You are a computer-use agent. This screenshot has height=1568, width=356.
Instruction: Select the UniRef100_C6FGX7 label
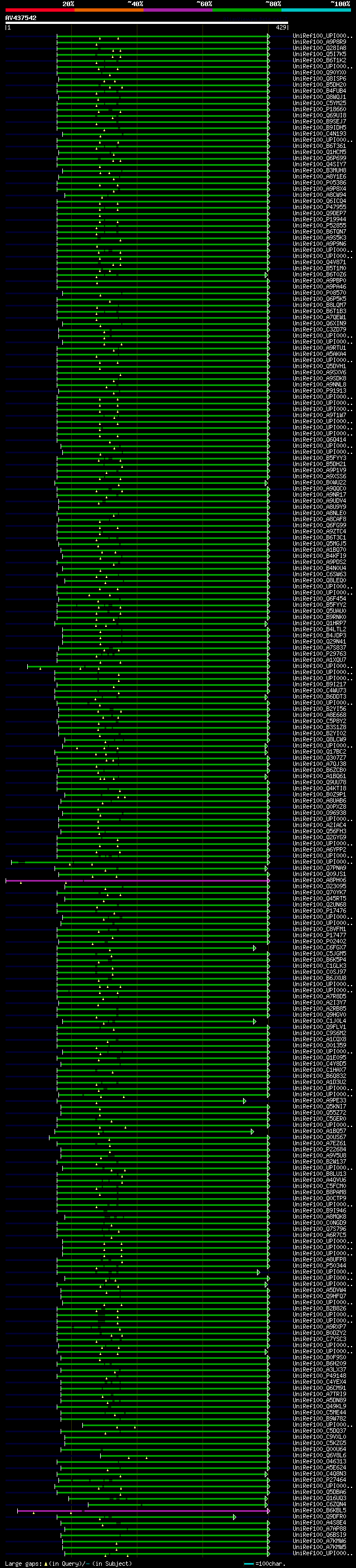pos(319,948)
